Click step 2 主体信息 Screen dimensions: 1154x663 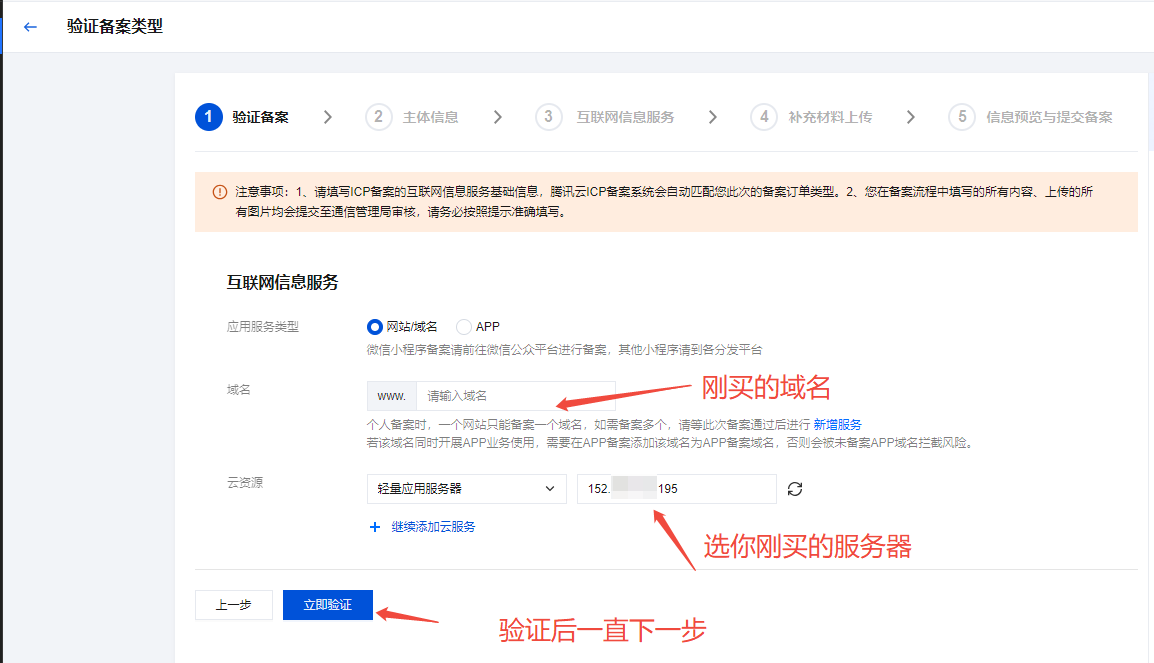point(412,117)
